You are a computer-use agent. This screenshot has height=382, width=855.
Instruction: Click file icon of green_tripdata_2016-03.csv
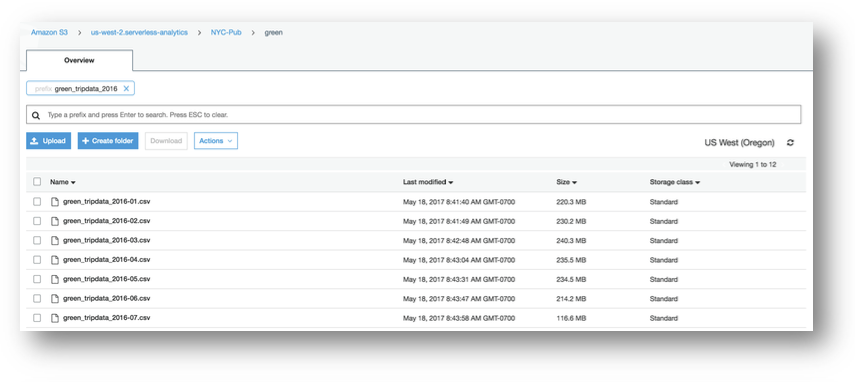[x=55, y=240]
